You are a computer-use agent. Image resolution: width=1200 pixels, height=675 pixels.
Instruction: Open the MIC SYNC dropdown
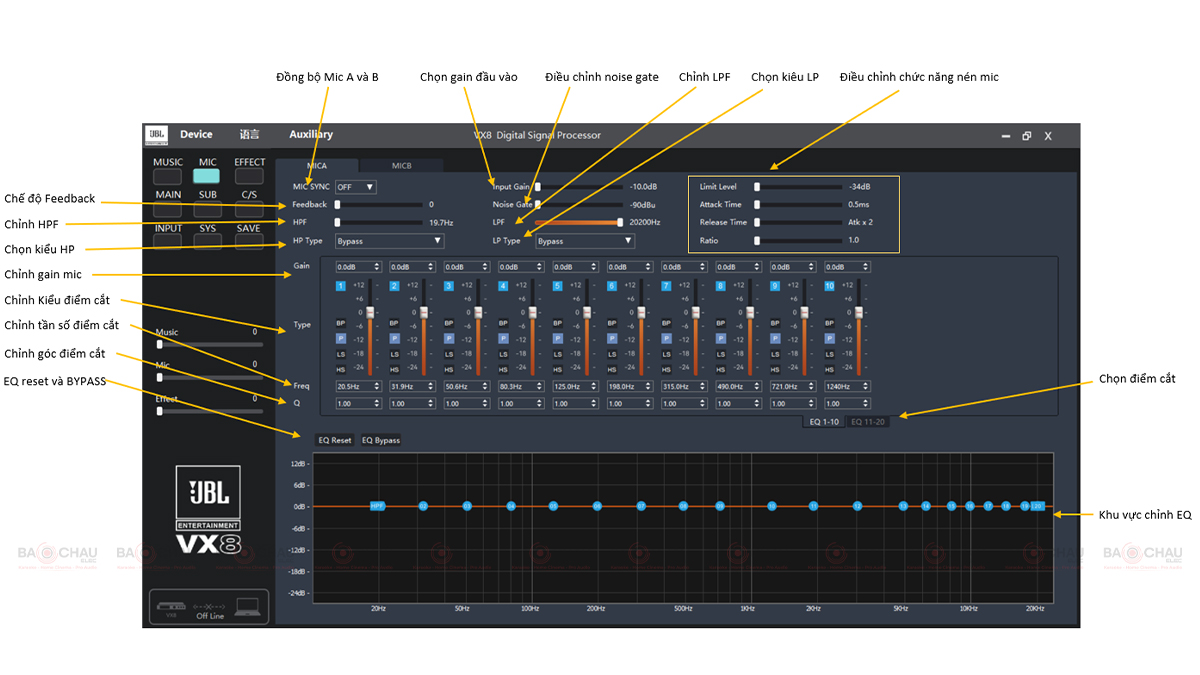pos(356,187)
